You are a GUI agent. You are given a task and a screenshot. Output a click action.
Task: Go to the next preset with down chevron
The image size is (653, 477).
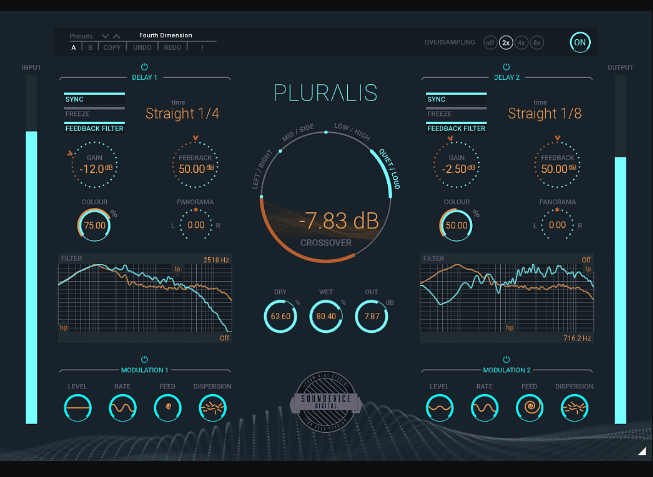(105, 36)
